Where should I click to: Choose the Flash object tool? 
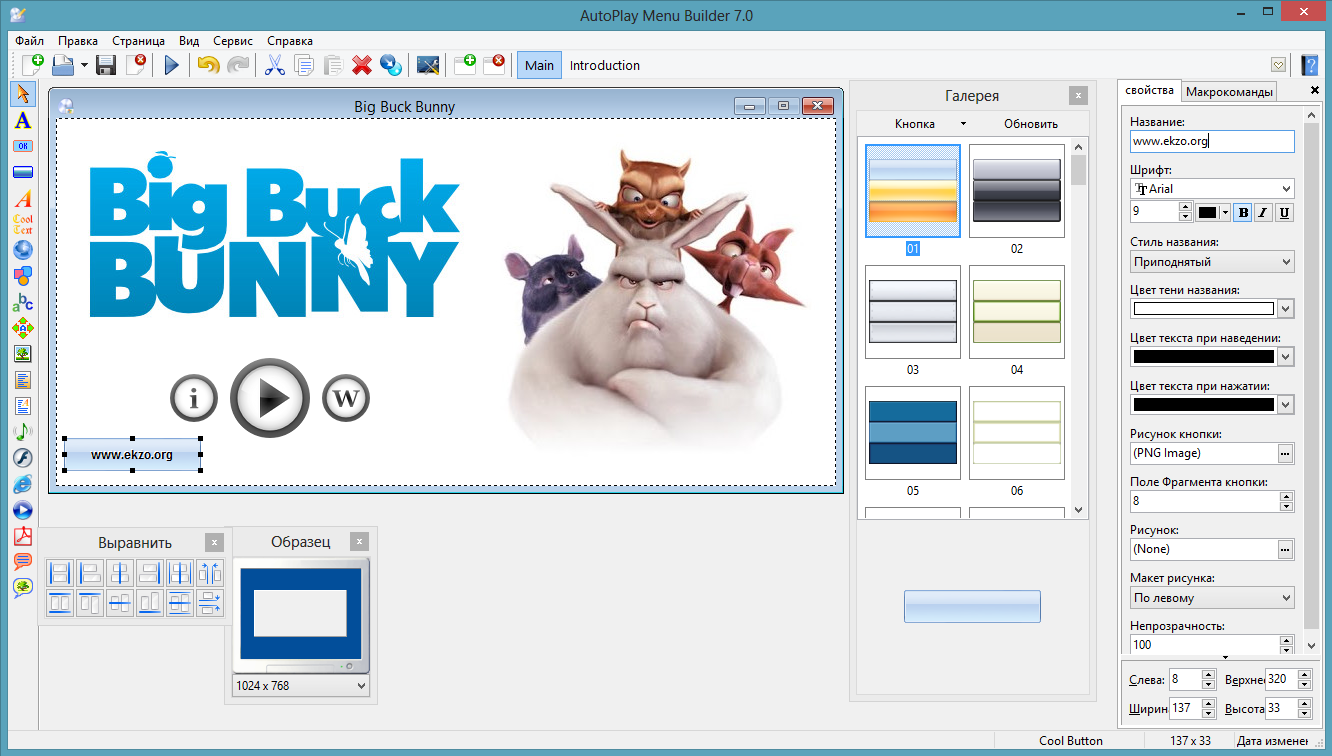pos(22,458)
